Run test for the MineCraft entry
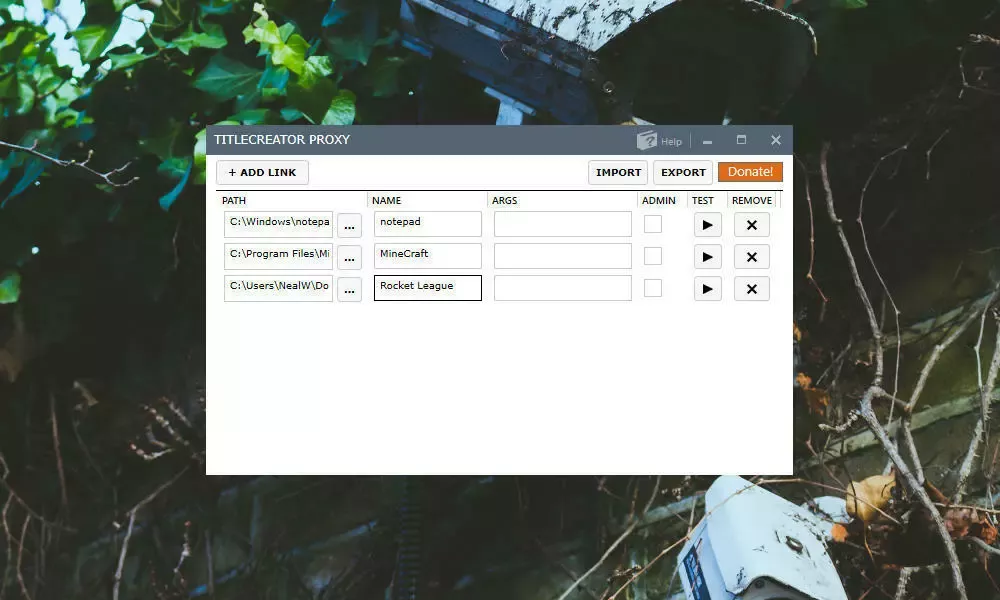The image size is (1000, 600). (x=707, y=257)
